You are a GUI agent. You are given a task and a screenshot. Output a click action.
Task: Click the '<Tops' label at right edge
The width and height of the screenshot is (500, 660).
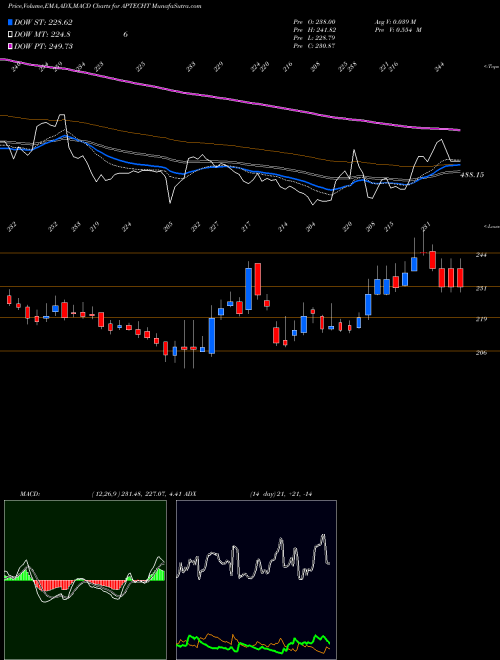point(491,67)
